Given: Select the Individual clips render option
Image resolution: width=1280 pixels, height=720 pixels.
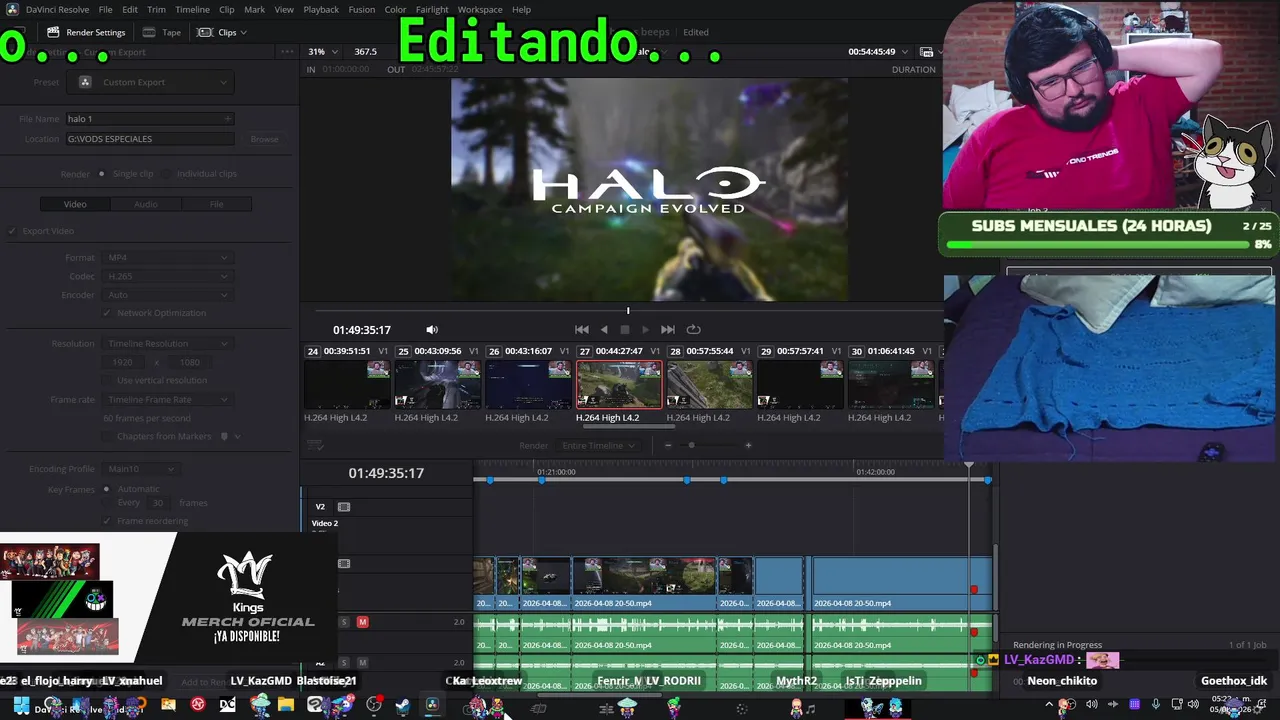Looking at the screenshot, I should click(x=165, y=174).
